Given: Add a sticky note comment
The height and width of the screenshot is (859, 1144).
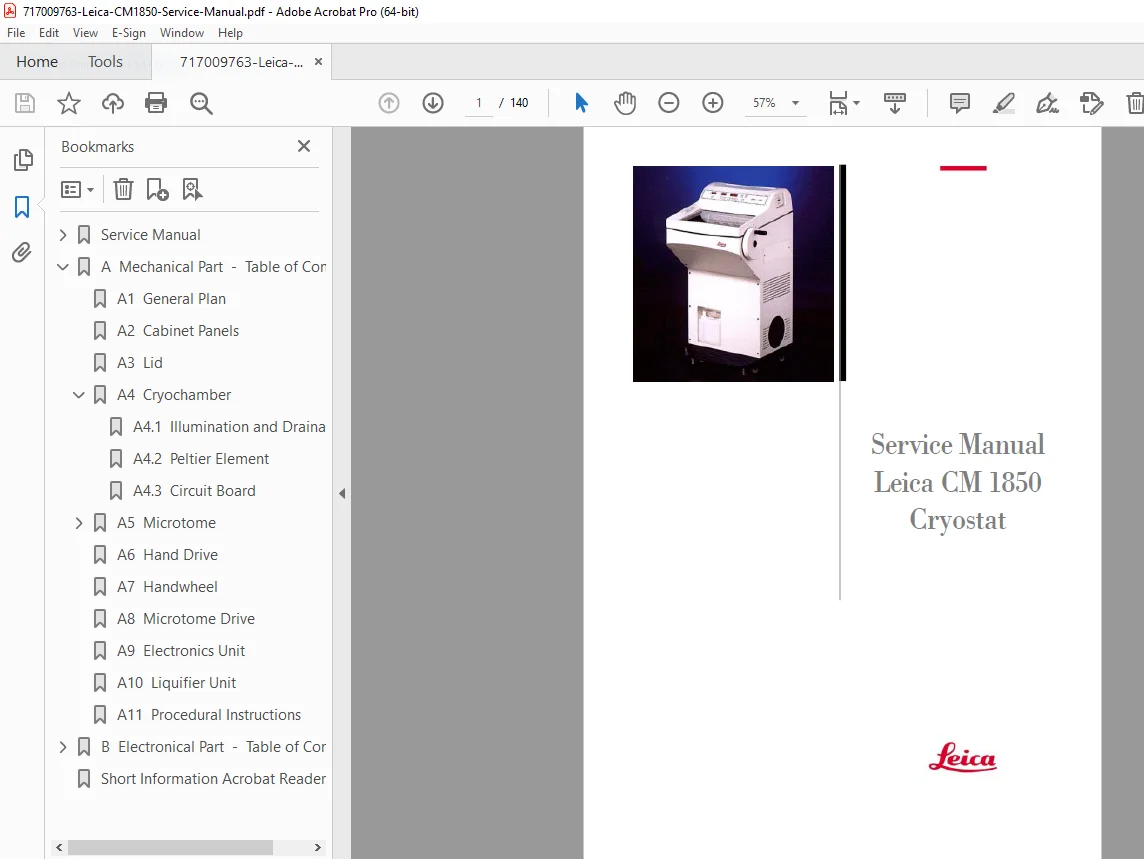Looking at the screenshot, I should point(959,103).
